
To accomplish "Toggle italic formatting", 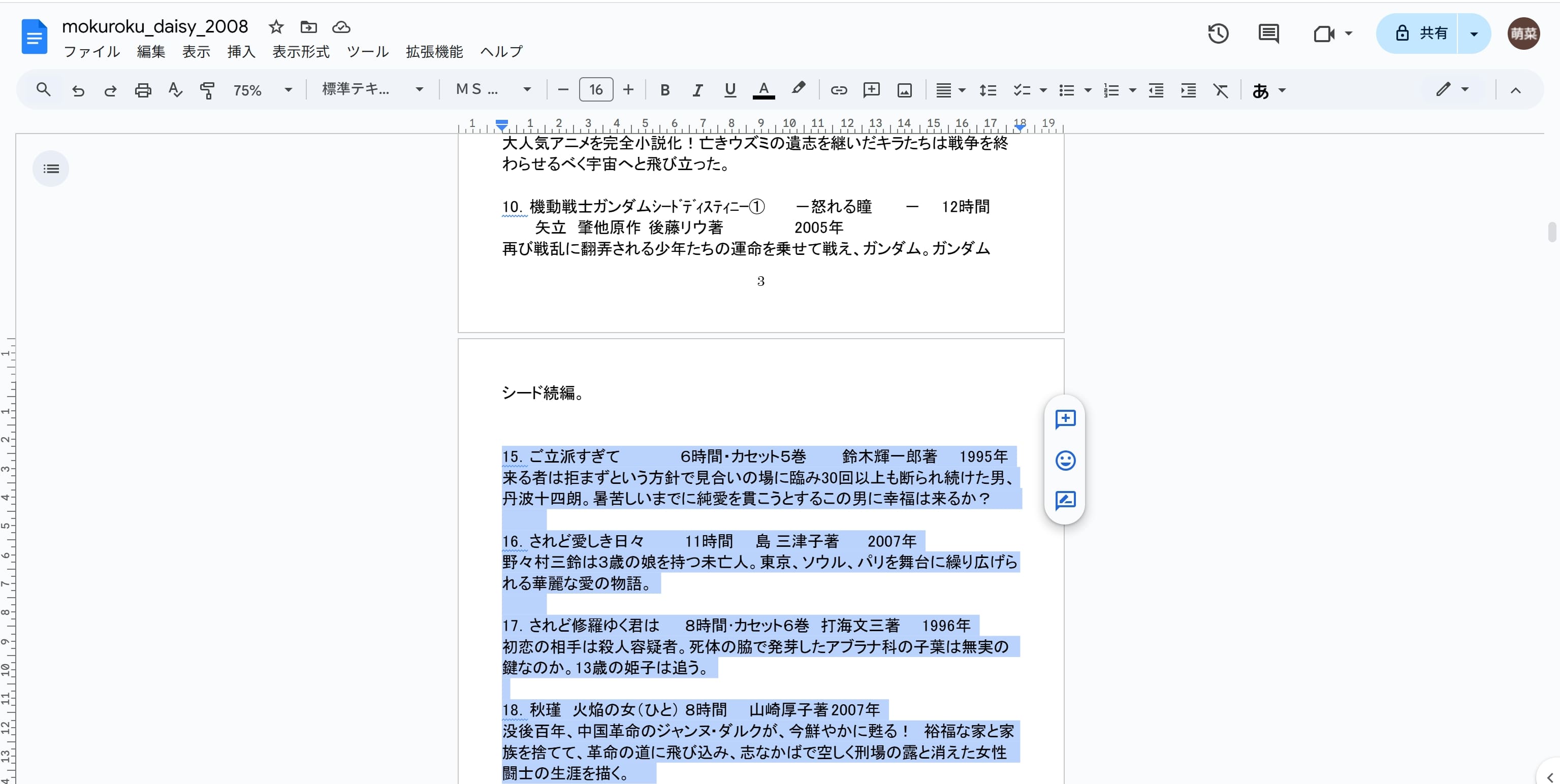I will [x=697, y=89].
